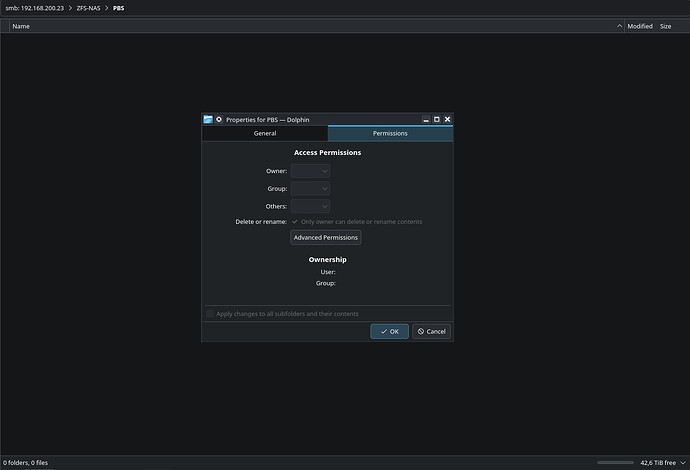Close the Properties for PBS dialog

(448, 120)
